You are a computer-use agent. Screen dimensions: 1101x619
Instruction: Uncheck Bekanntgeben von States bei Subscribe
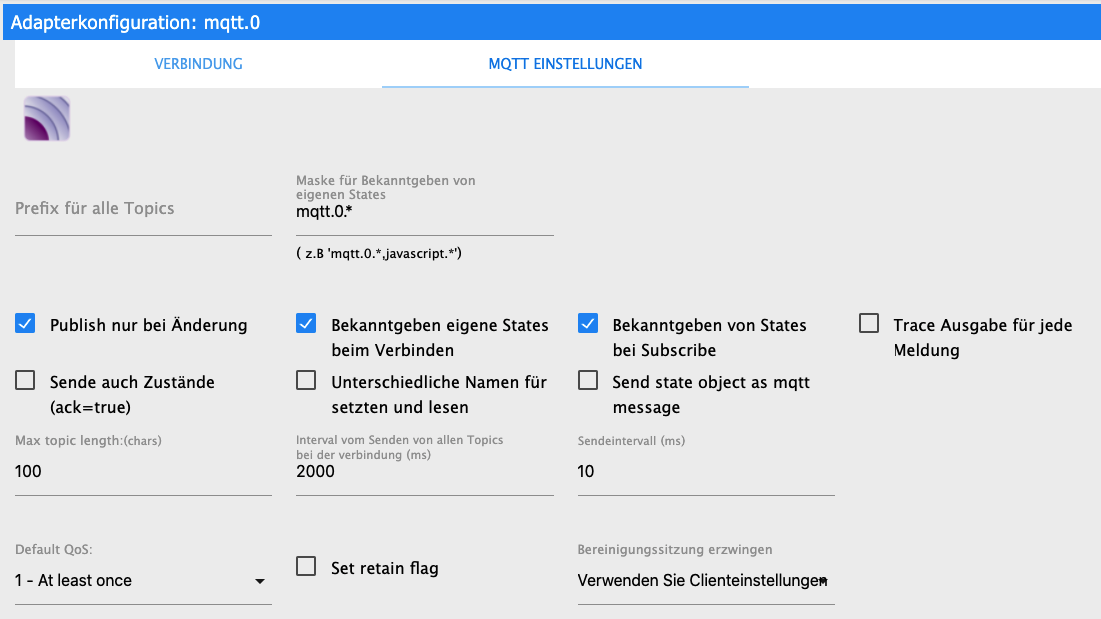coord(589,324)
